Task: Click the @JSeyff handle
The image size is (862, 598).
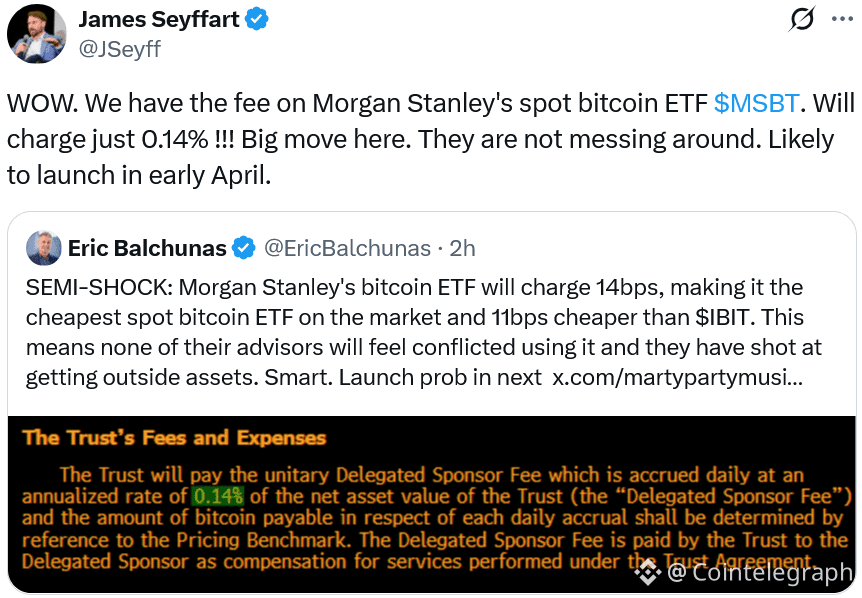Action: tap(119, 48)
